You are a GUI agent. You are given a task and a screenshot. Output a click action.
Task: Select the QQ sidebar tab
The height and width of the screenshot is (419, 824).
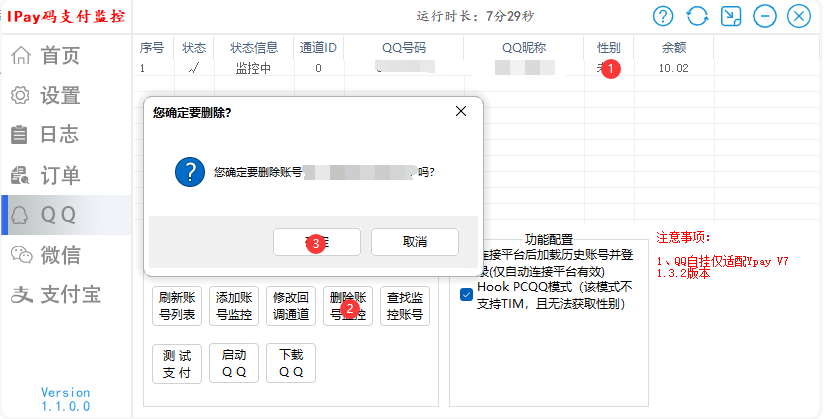(x=66, y=215)
